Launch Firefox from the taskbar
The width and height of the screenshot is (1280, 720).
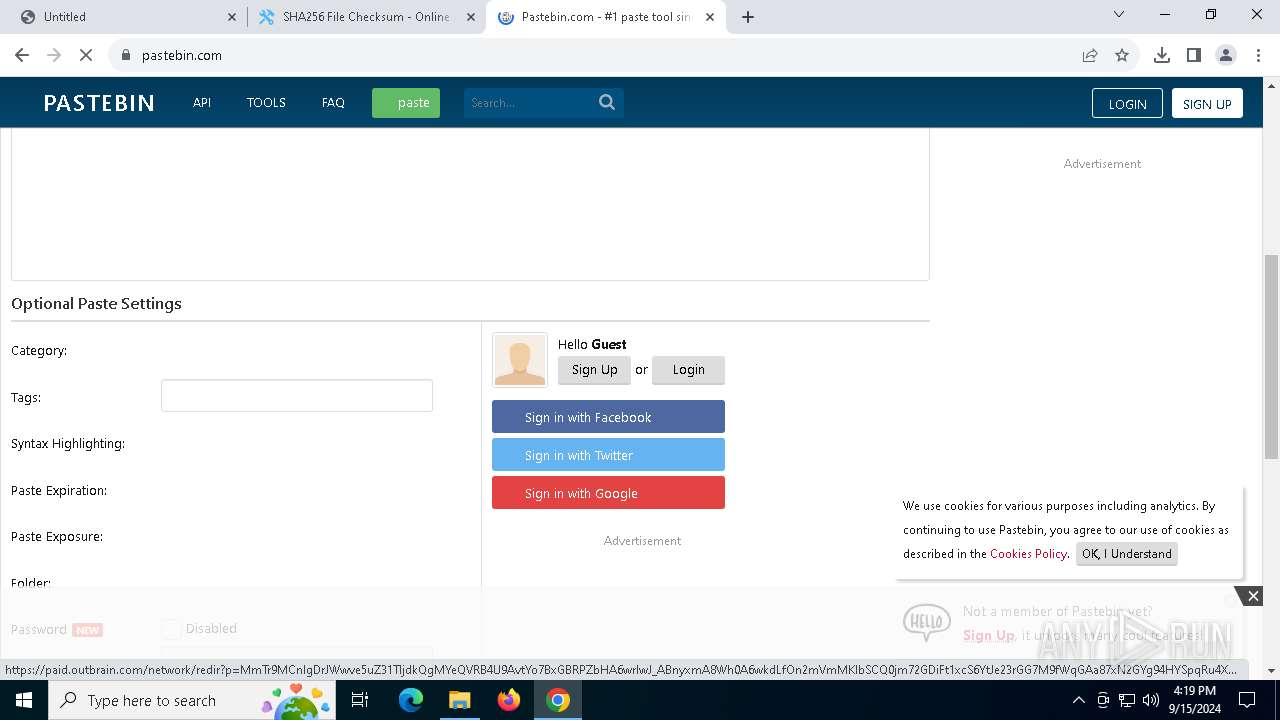click(508, 700)
